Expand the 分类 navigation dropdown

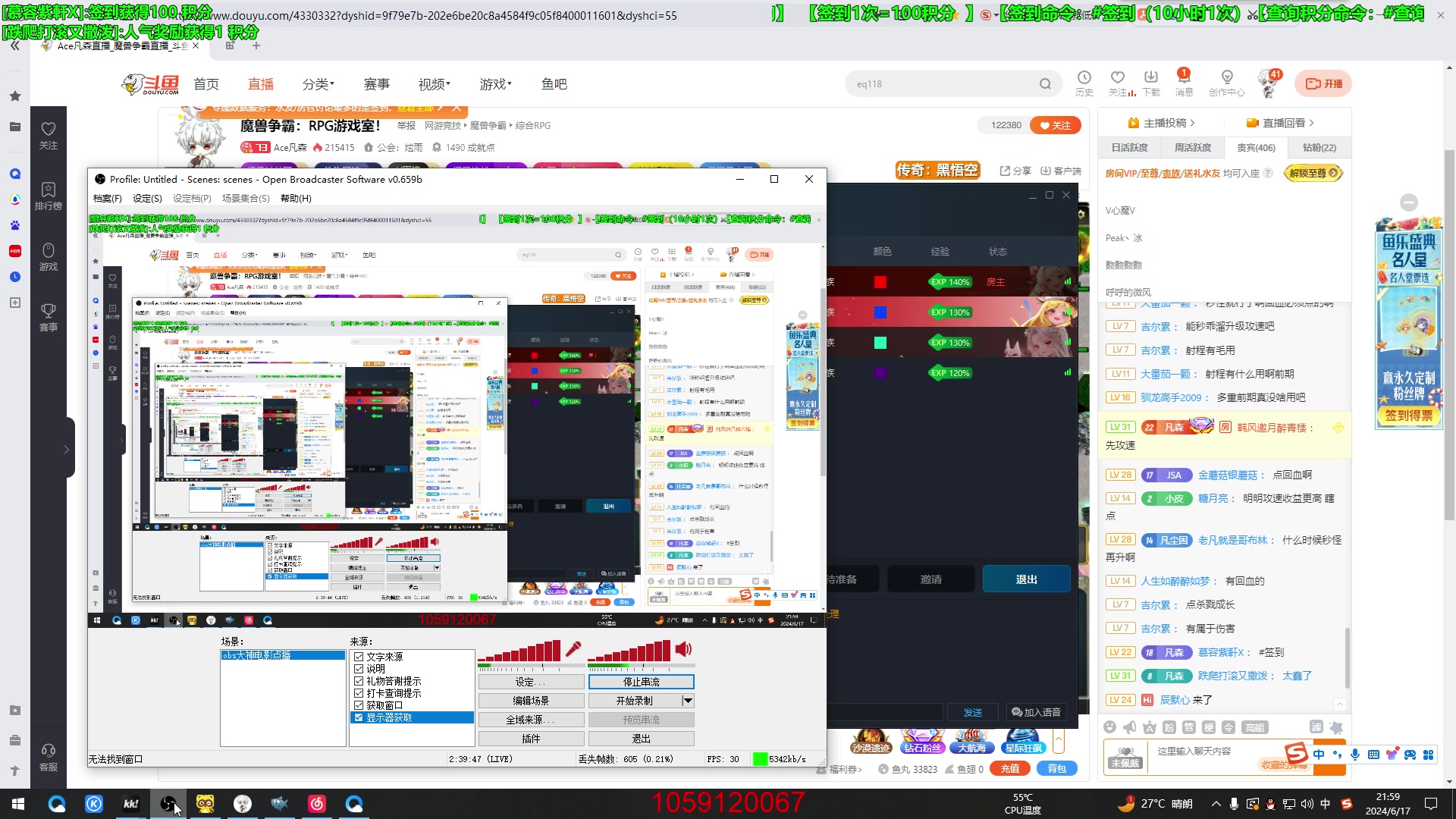318,84
